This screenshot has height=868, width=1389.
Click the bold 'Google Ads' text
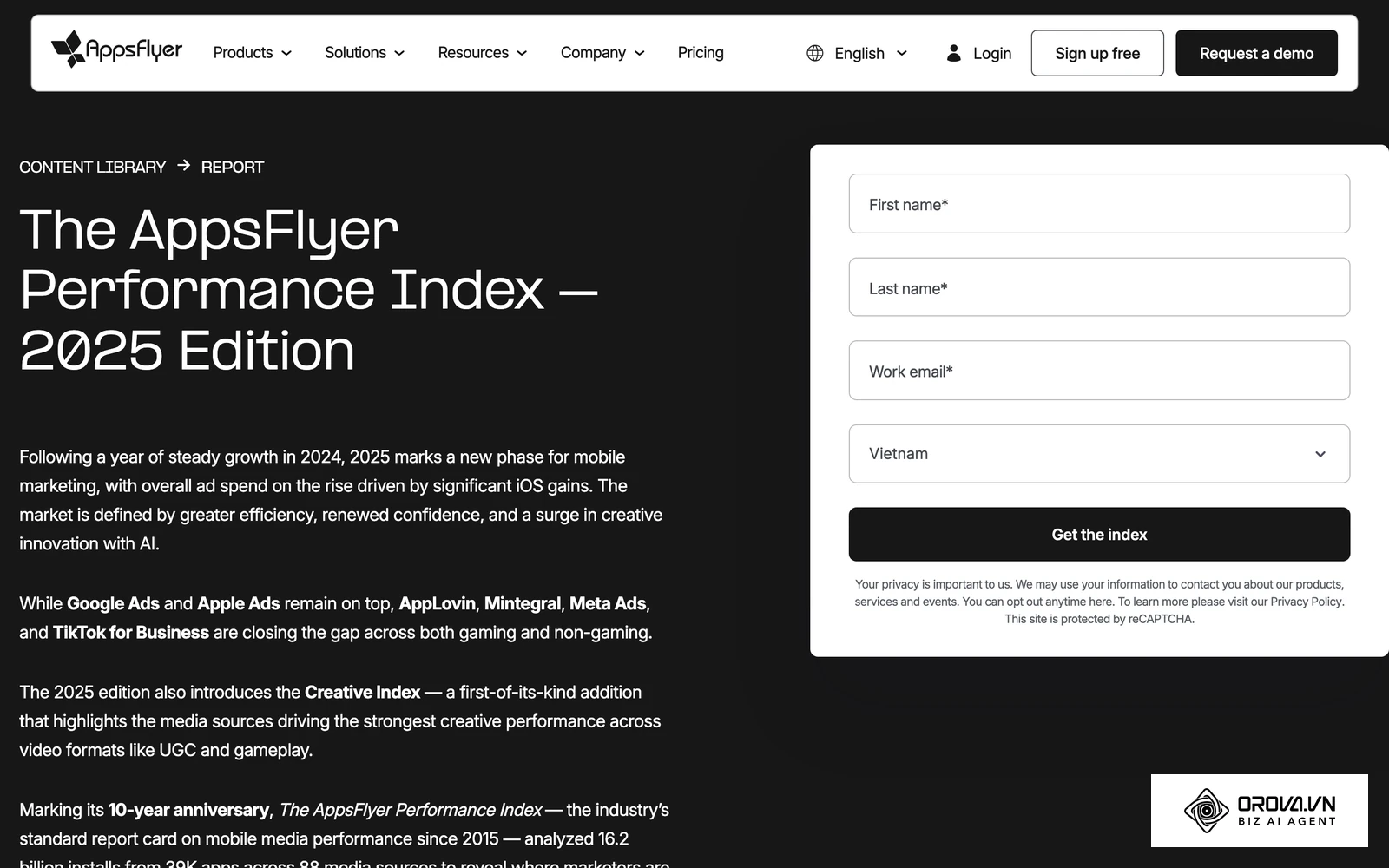click(x=113, y=603)
